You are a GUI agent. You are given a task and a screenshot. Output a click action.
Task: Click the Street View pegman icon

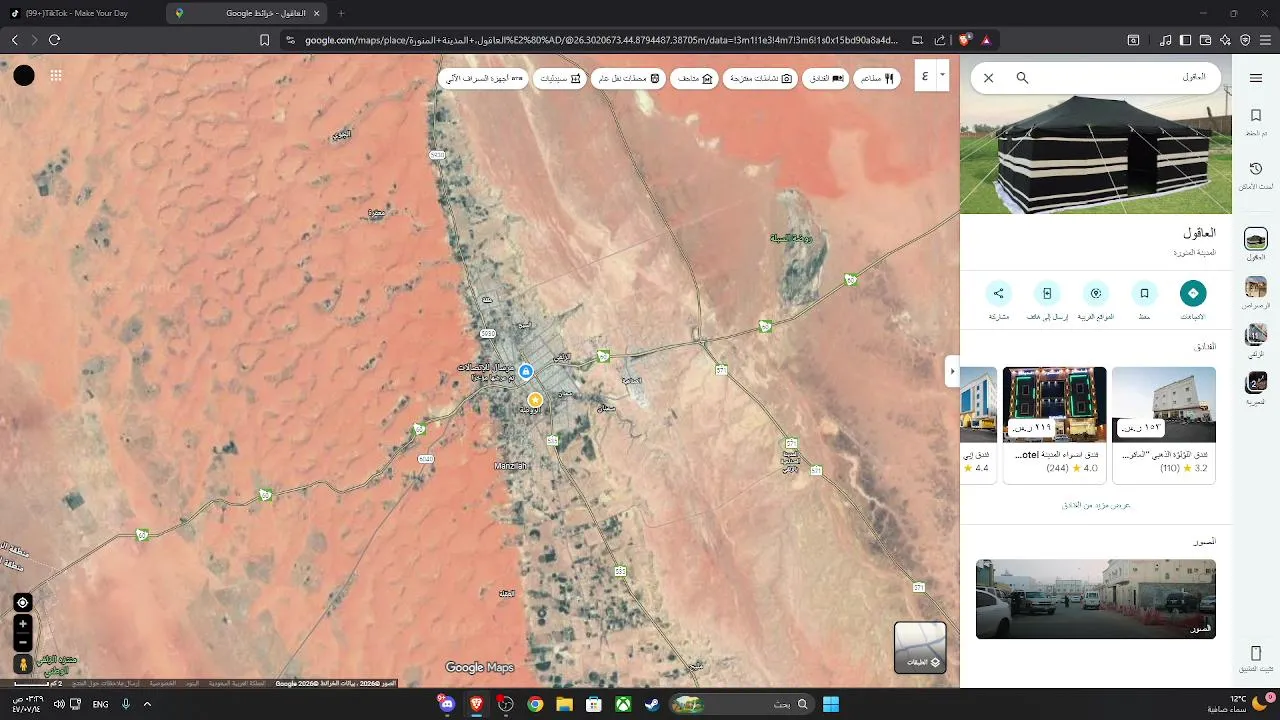point(23,664)
